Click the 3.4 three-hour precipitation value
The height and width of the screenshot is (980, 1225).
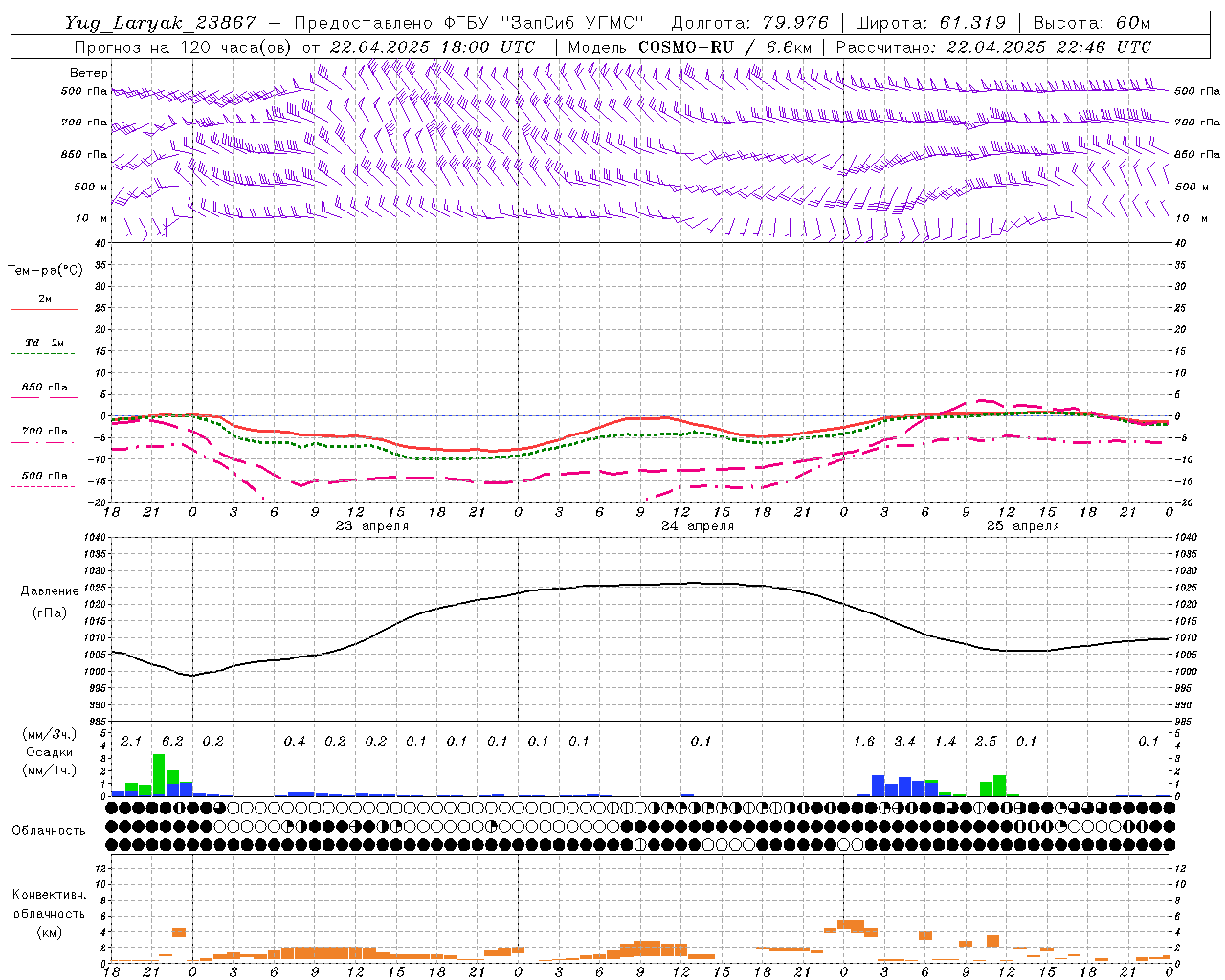904,742
